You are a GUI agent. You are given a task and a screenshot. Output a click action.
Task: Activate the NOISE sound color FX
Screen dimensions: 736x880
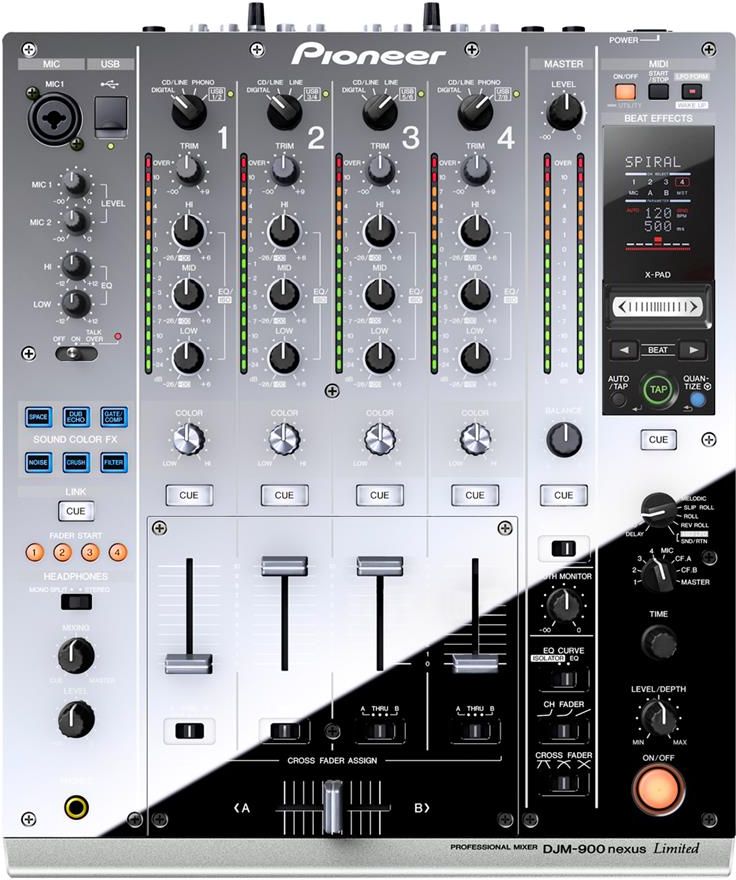point(39,462)
